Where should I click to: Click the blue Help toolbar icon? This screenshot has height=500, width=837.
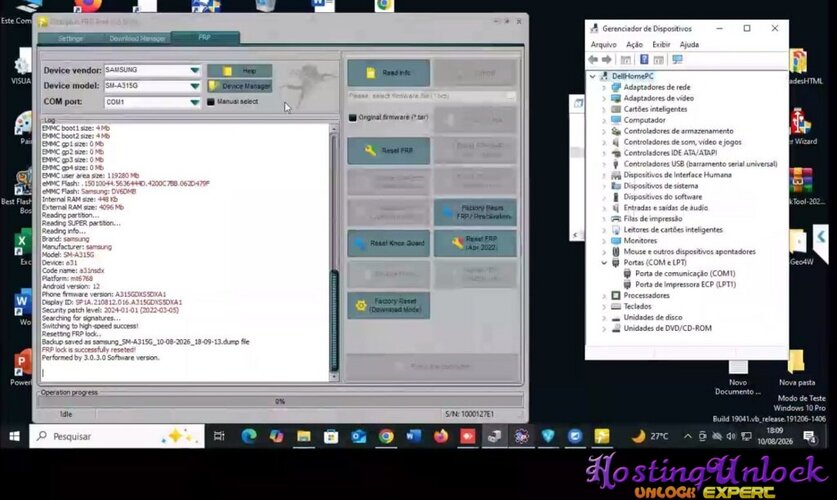(644, 60)
